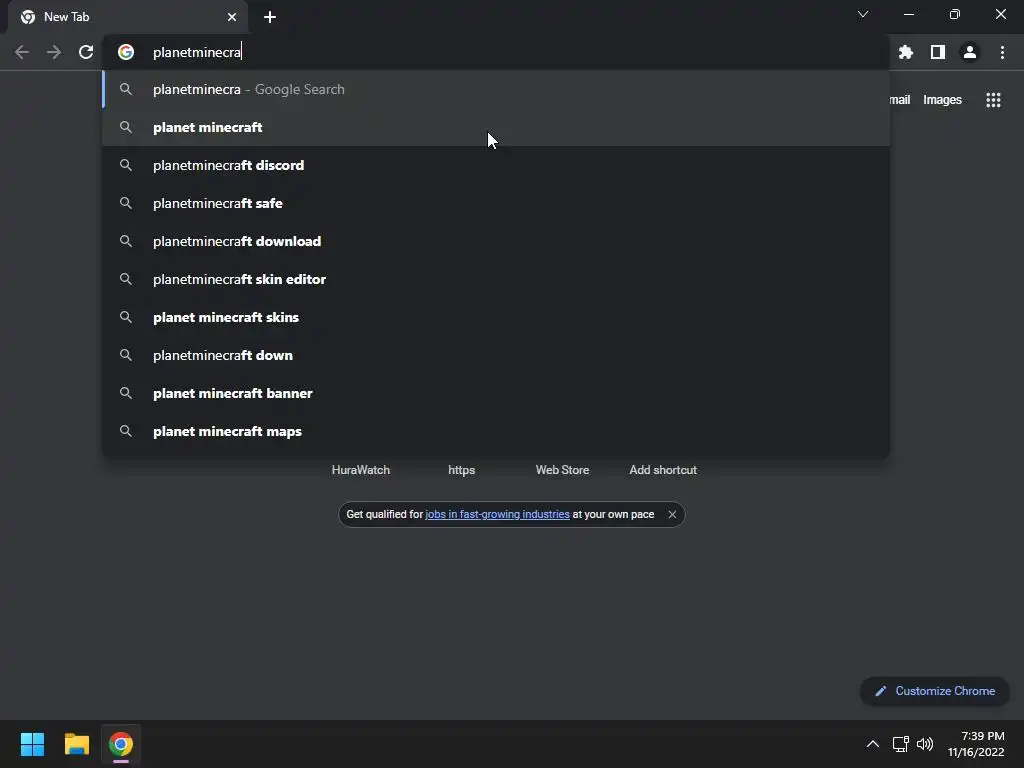Viewport: 1024px width, 768px height.
Task: Click the magnifier icon beside 'planet minecraft maps'
Action: coord(126,431)
